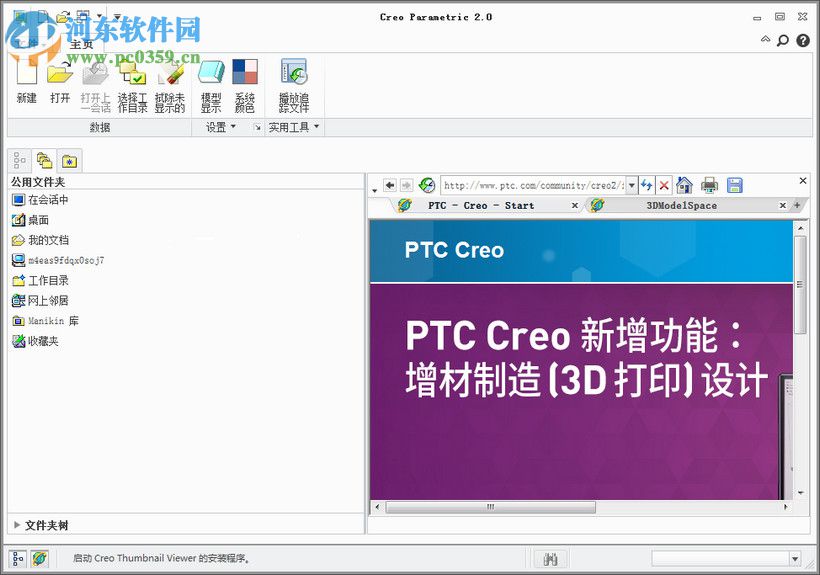Image resolution: width=820 pixels, height=575 pixels.
Task: Open browser toolbar options small arrow
Action: (x=374, y=191)
